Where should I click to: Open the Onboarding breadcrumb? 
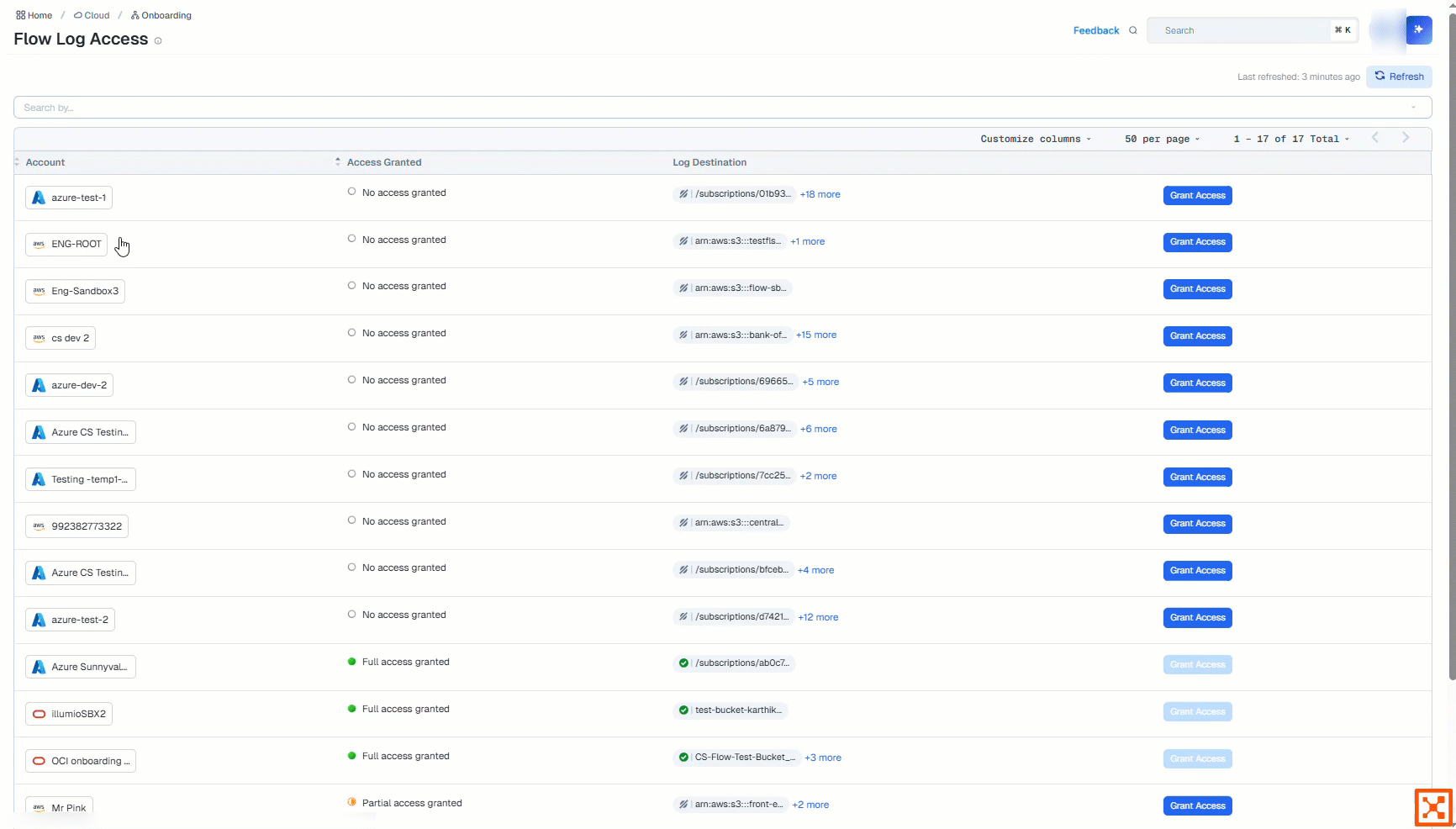[x=161, y=15]
